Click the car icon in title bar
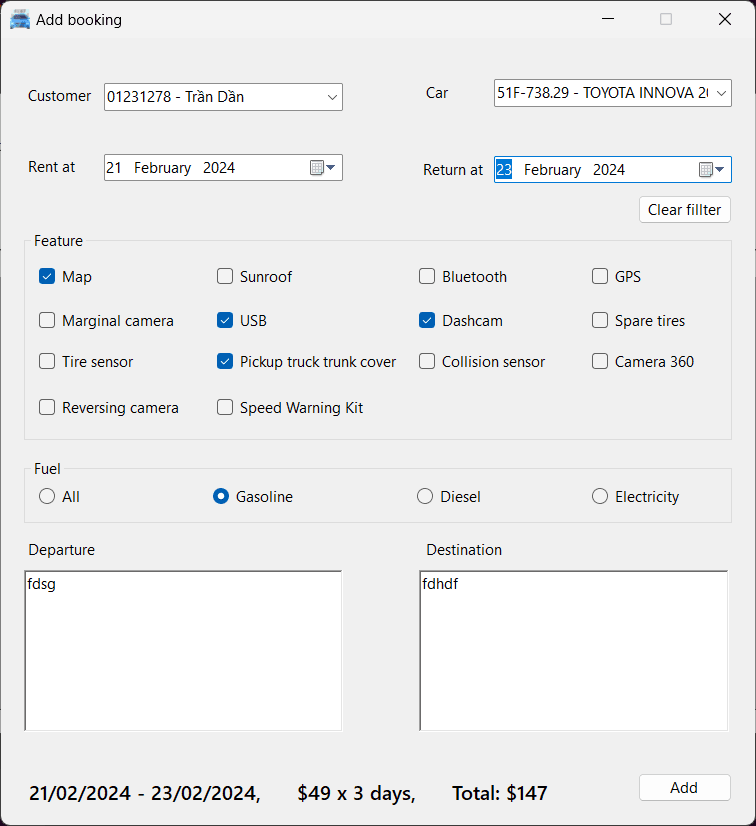Screen dimensions: 756x826 pos(20,19)
